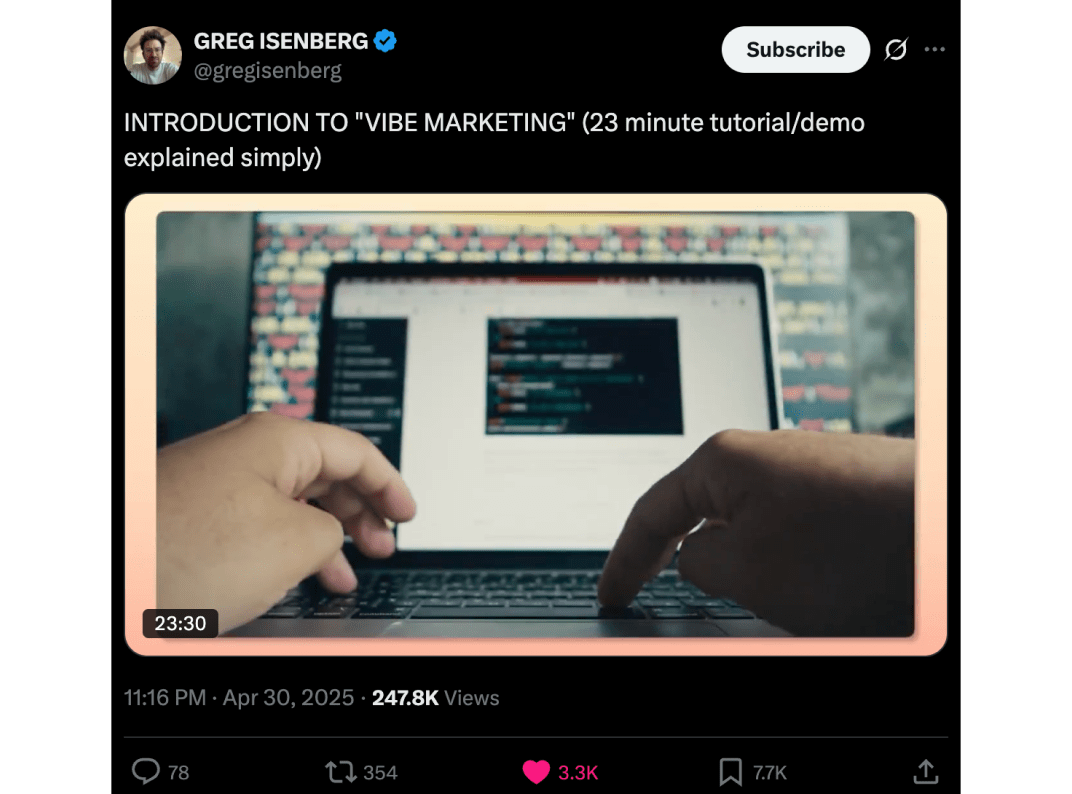Toggle the bookmark icon
The height and width of the screenshot is (794, 1072).
(730, 771)
